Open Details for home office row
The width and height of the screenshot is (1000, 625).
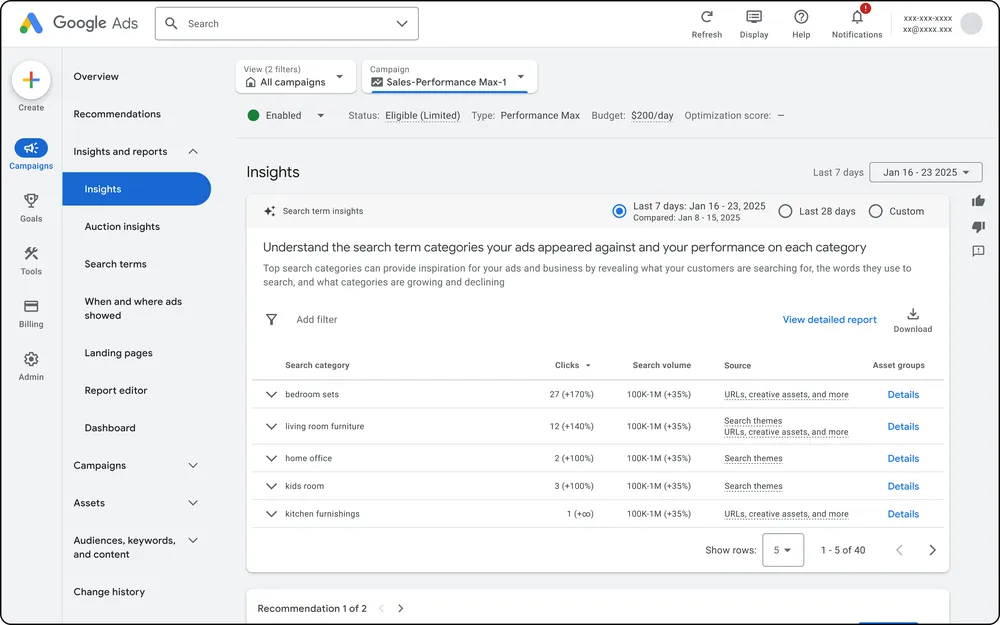point(903,459)
